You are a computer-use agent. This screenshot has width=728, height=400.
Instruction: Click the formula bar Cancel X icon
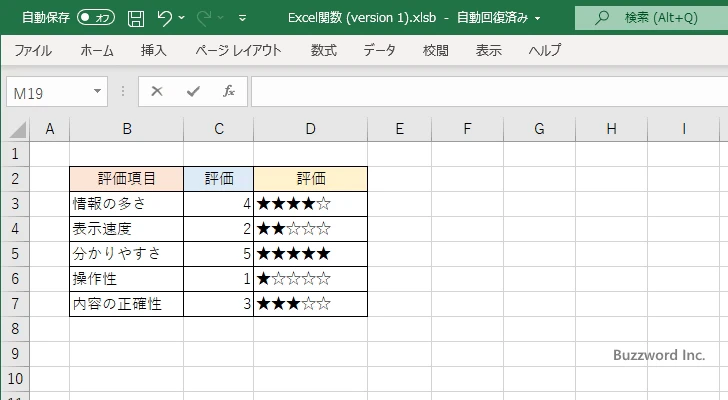157,91
